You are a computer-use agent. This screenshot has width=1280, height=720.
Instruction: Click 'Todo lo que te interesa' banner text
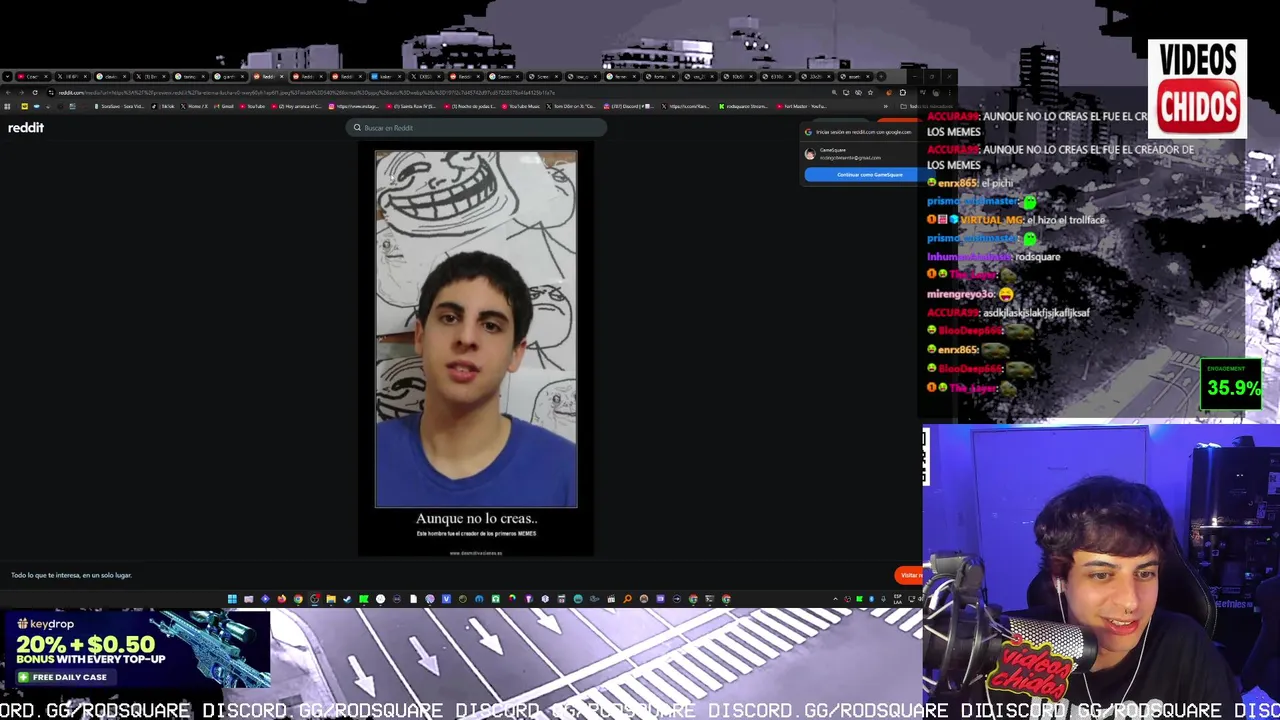pos(71,575)
